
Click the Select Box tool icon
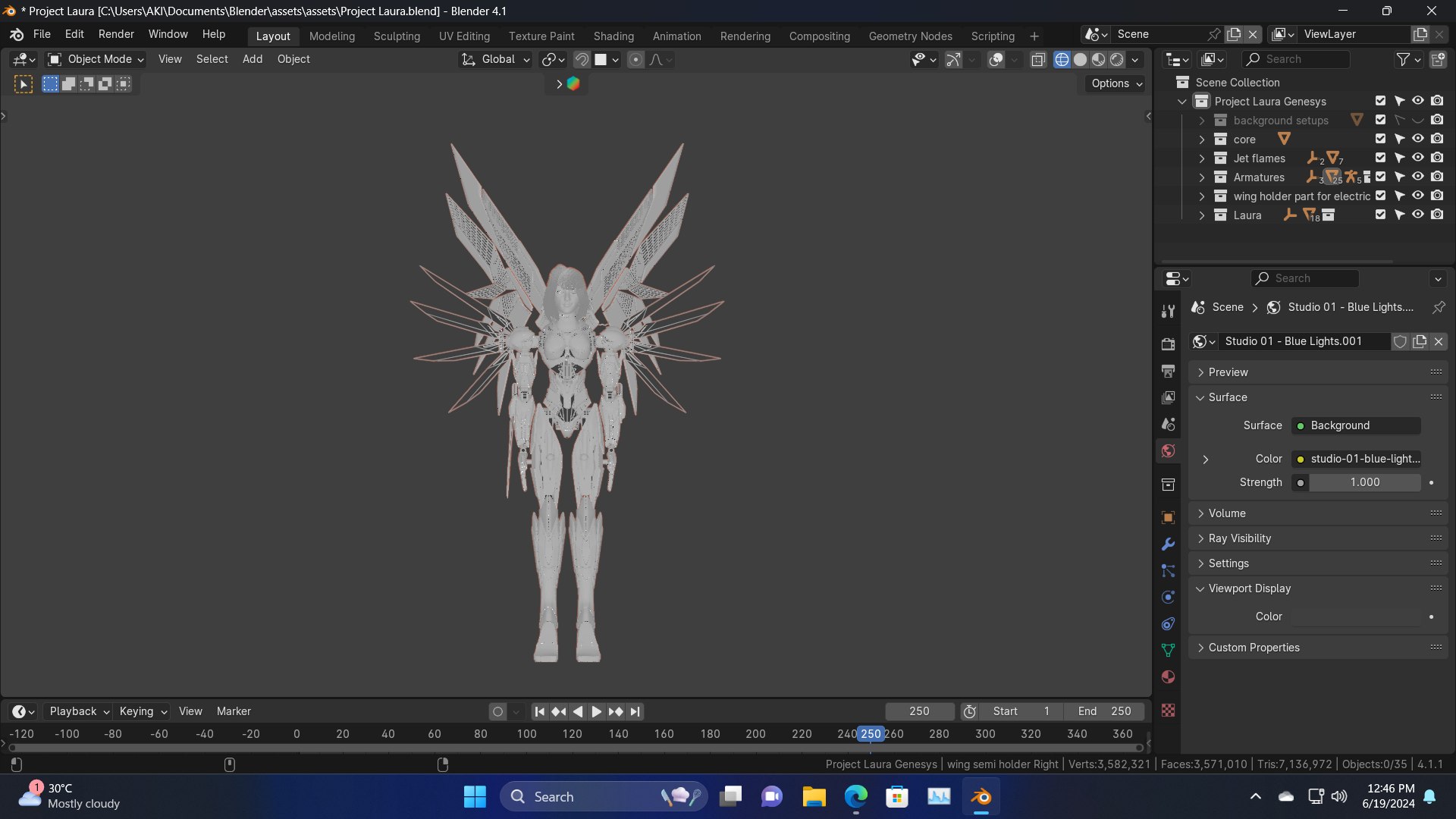[x=24, y=84]
